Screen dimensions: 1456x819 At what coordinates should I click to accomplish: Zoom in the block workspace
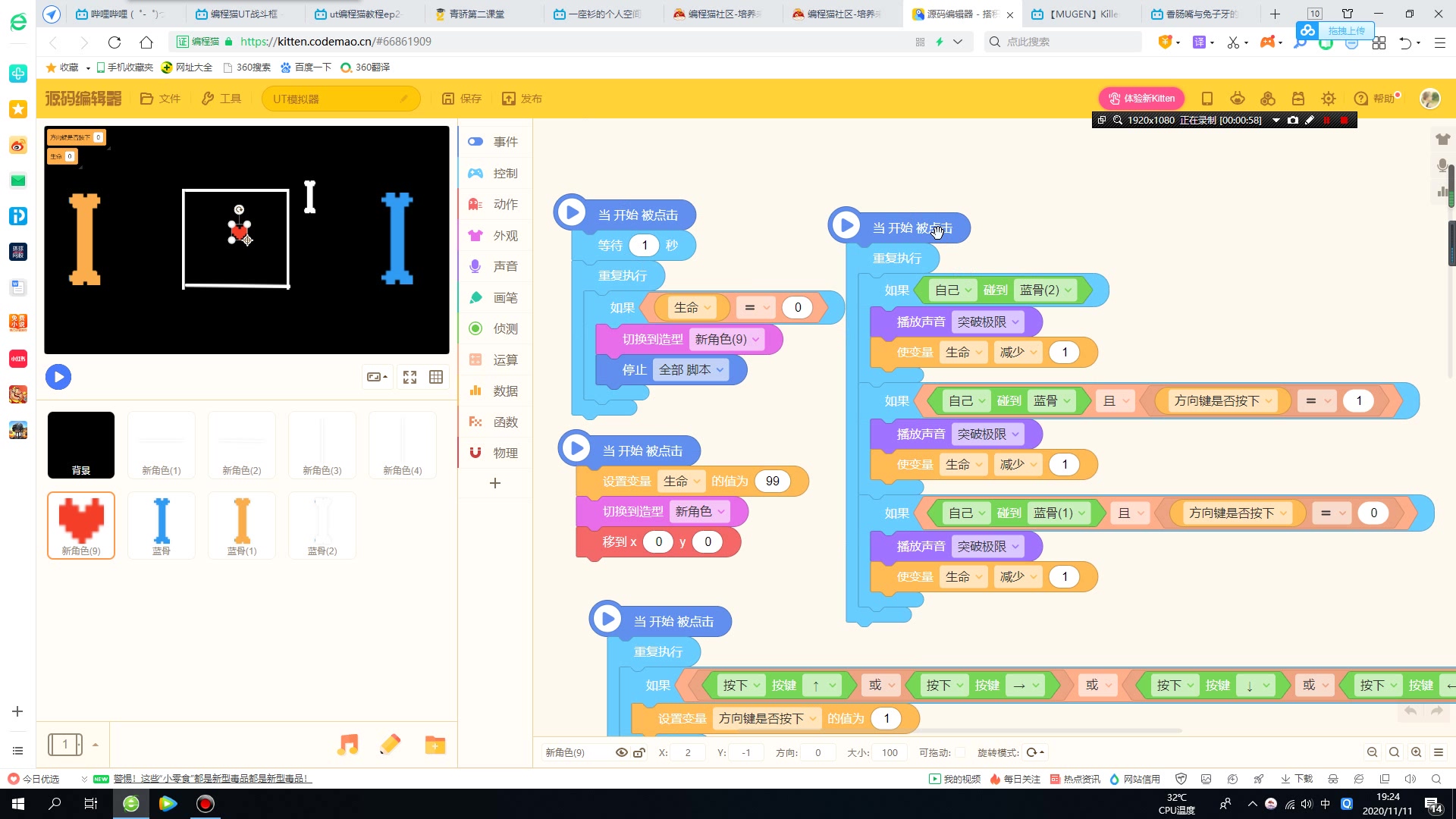tap(1416, 752)
